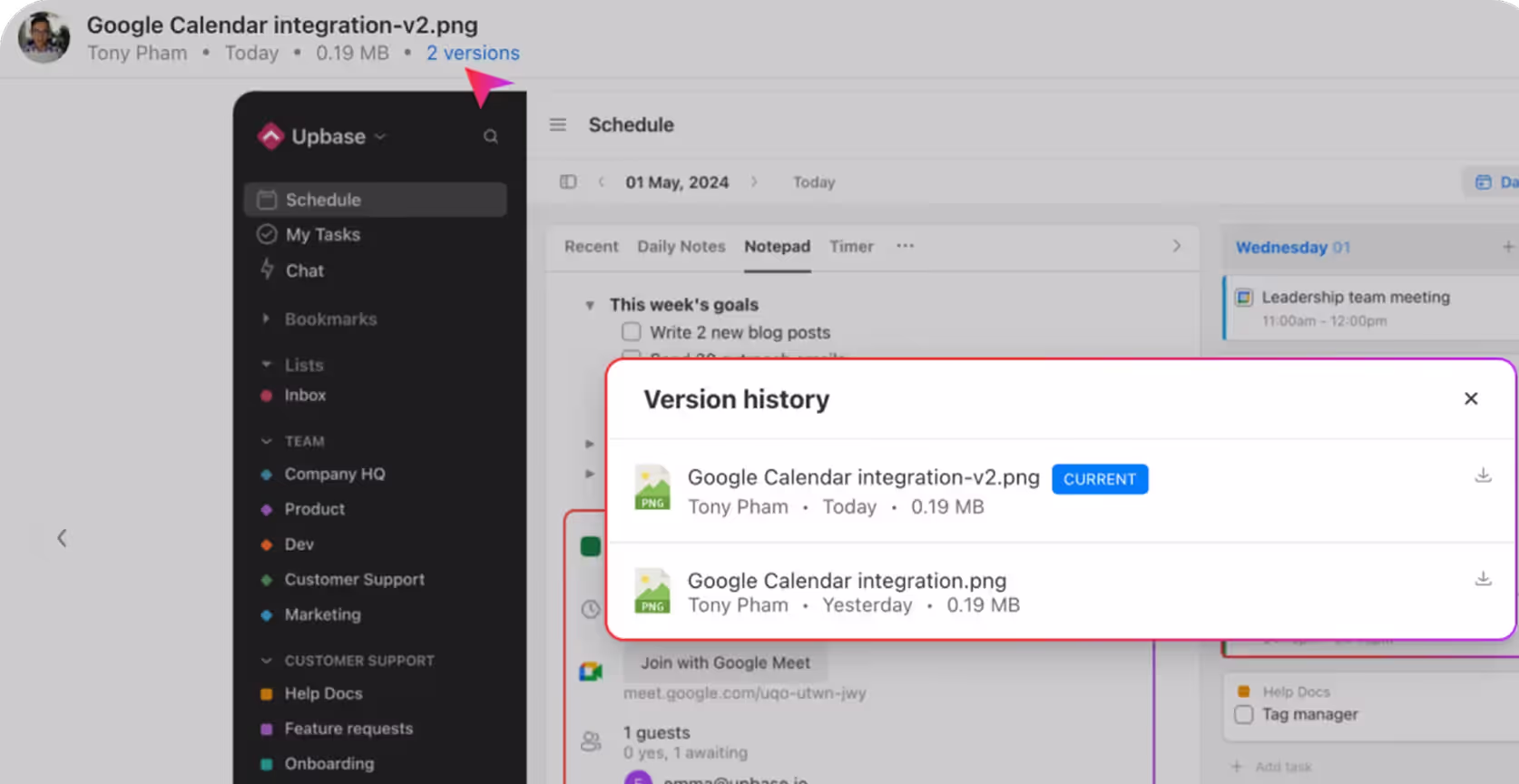This screenshot has height=784, width=1519.
Task: Collapse the TEAM list group
Action: coord(266,442)
